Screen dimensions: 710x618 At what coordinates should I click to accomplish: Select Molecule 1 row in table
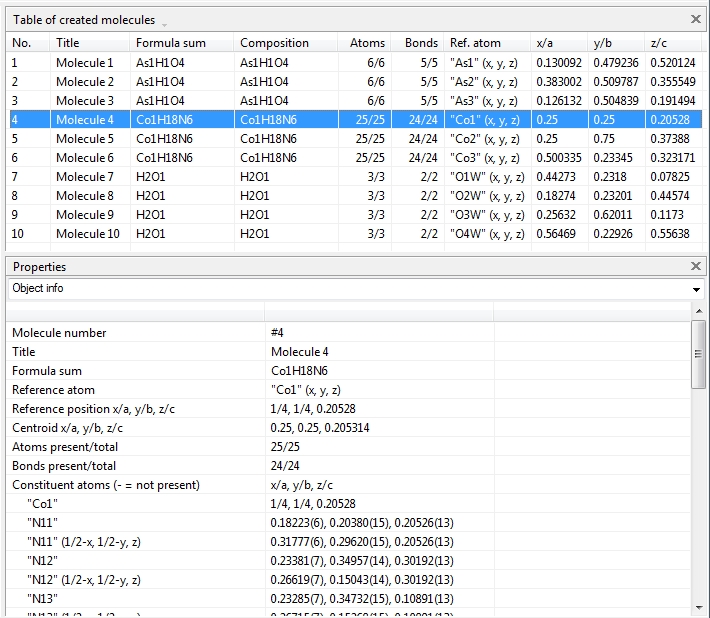point(84,63)
